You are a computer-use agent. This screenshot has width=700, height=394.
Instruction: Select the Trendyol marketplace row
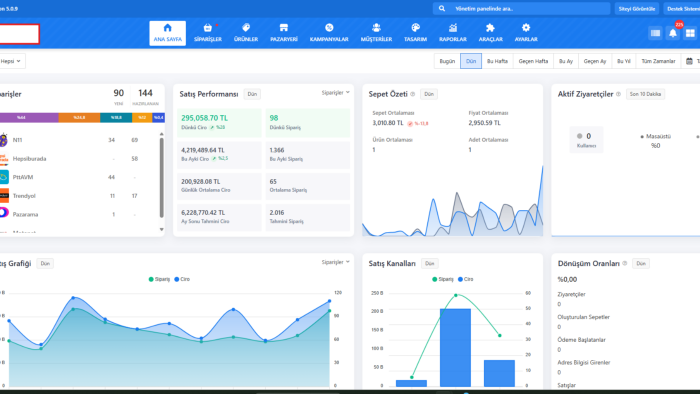[x=79, y=196]
